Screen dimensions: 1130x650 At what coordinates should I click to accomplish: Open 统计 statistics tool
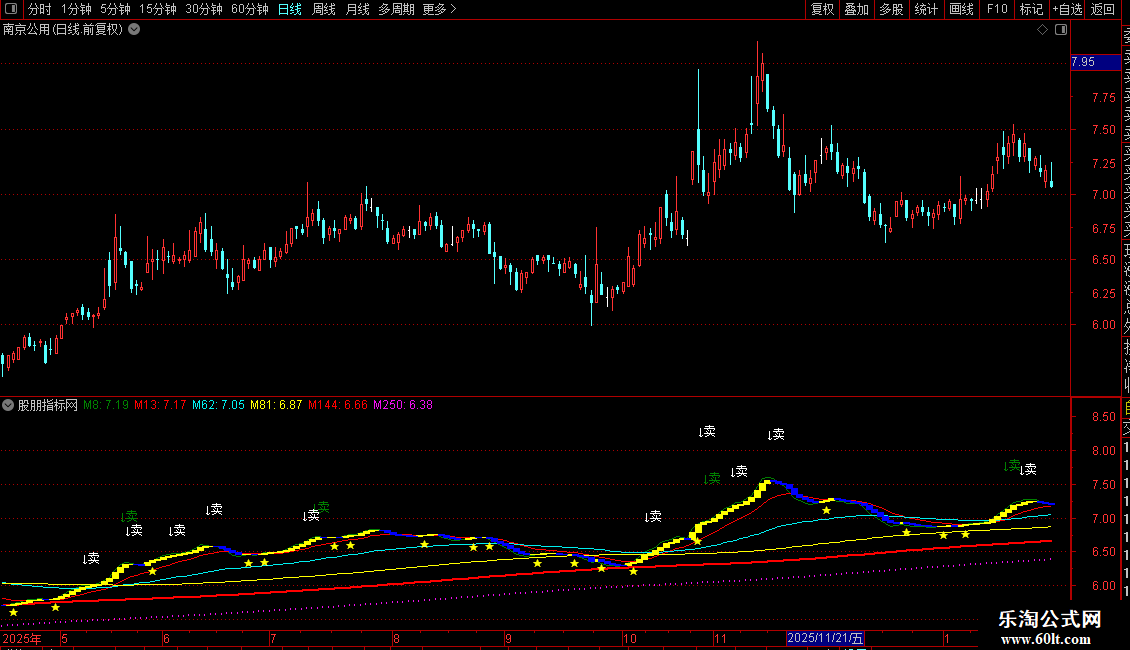click(926, 9)
